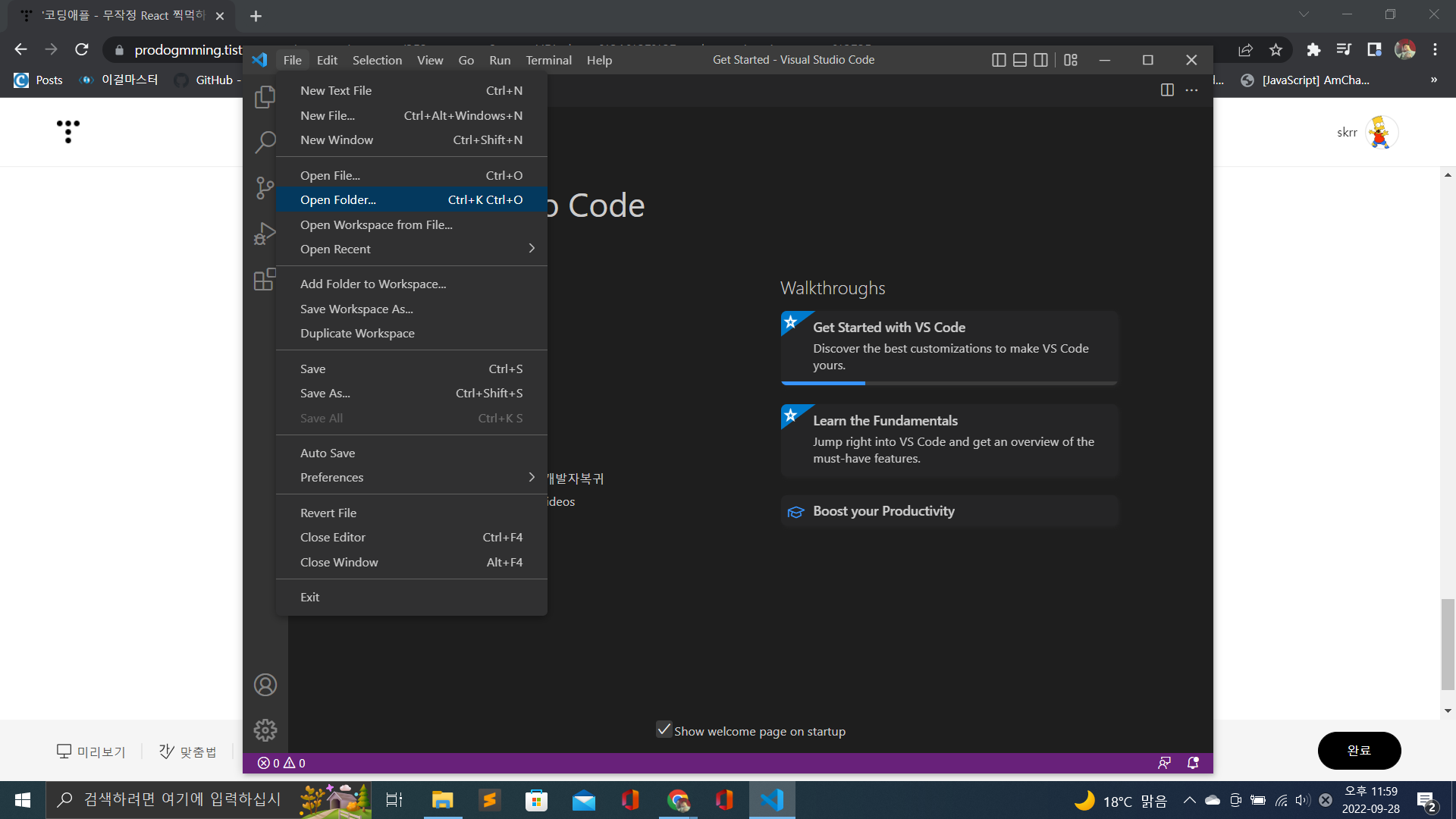Open Posts bookmark in bookmarks bar
1456x819 pixels.
pyautogui.click(x=38, y=80)
